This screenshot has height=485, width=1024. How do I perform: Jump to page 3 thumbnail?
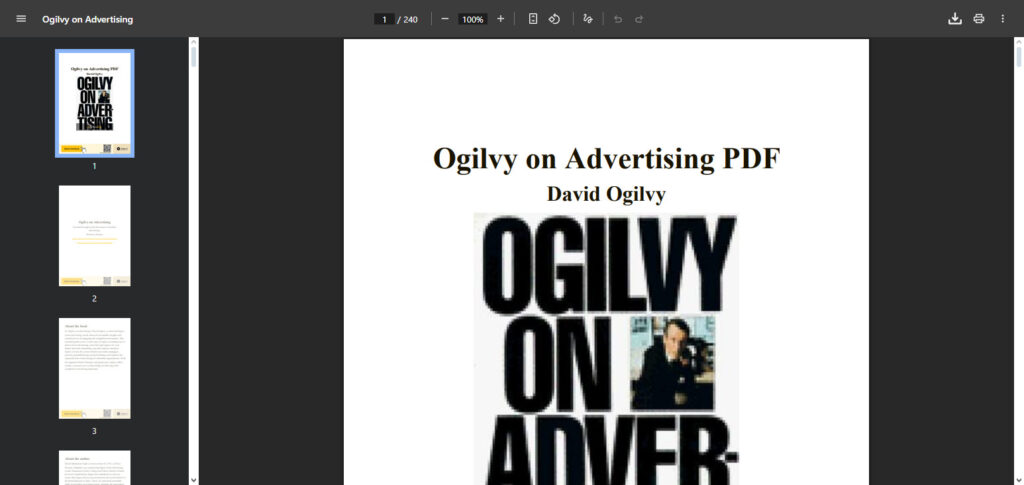(x=95, y=368)
